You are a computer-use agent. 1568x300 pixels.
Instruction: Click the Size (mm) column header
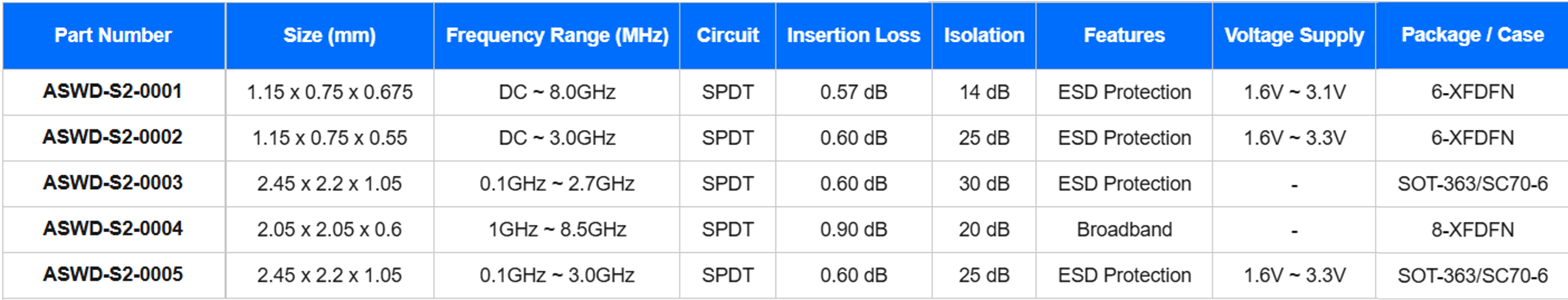[x=329, y=35]
